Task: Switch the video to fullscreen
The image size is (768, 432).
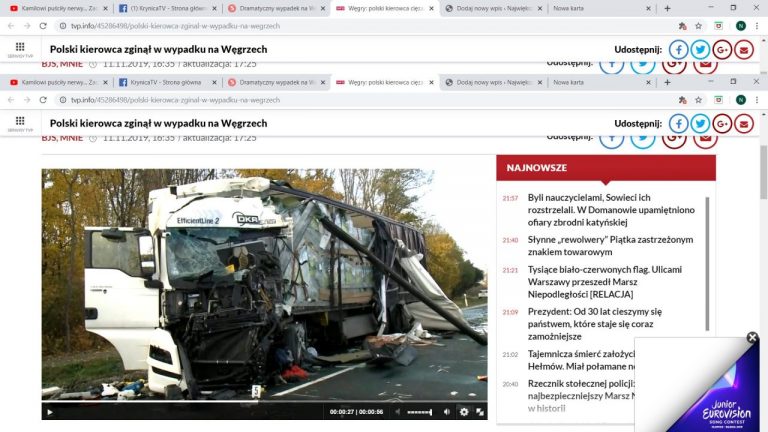Action: [x=480, y=412]
